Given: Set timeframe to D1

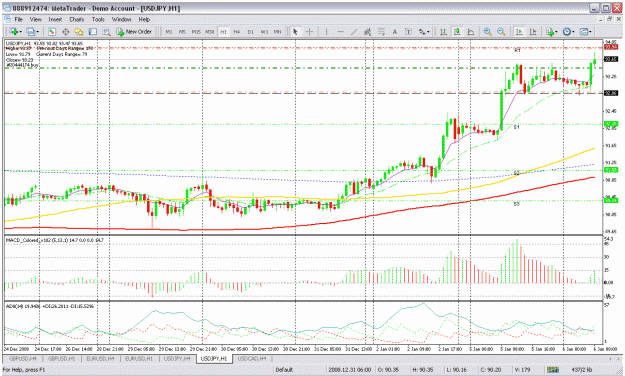Looking at the screenshot, I should [250, 31].
